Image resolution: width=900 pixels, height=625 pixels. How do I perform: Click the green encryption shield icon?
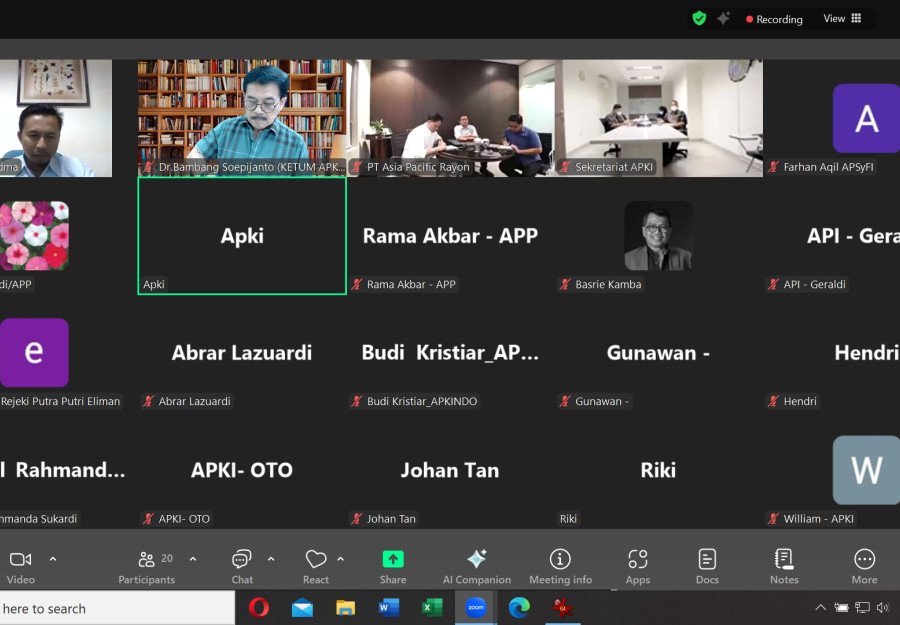[699, 18]
